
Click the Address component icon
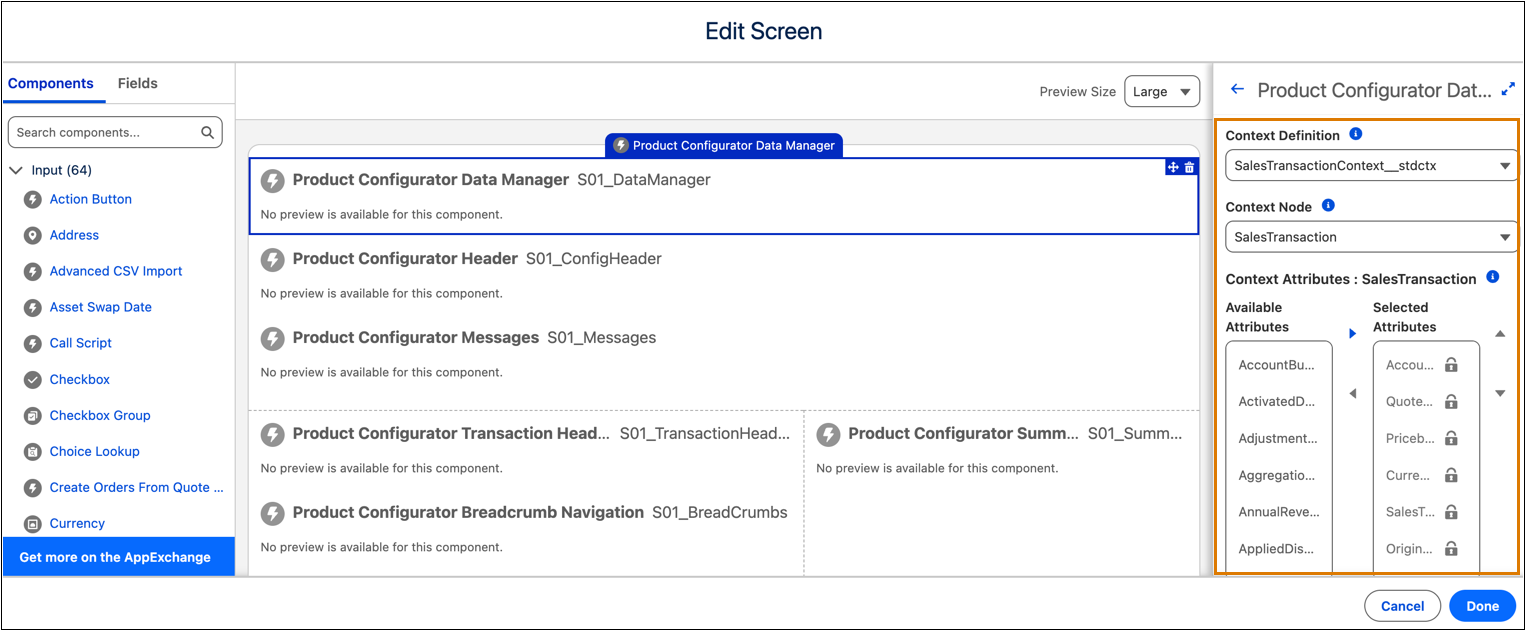tap(32, 235)
